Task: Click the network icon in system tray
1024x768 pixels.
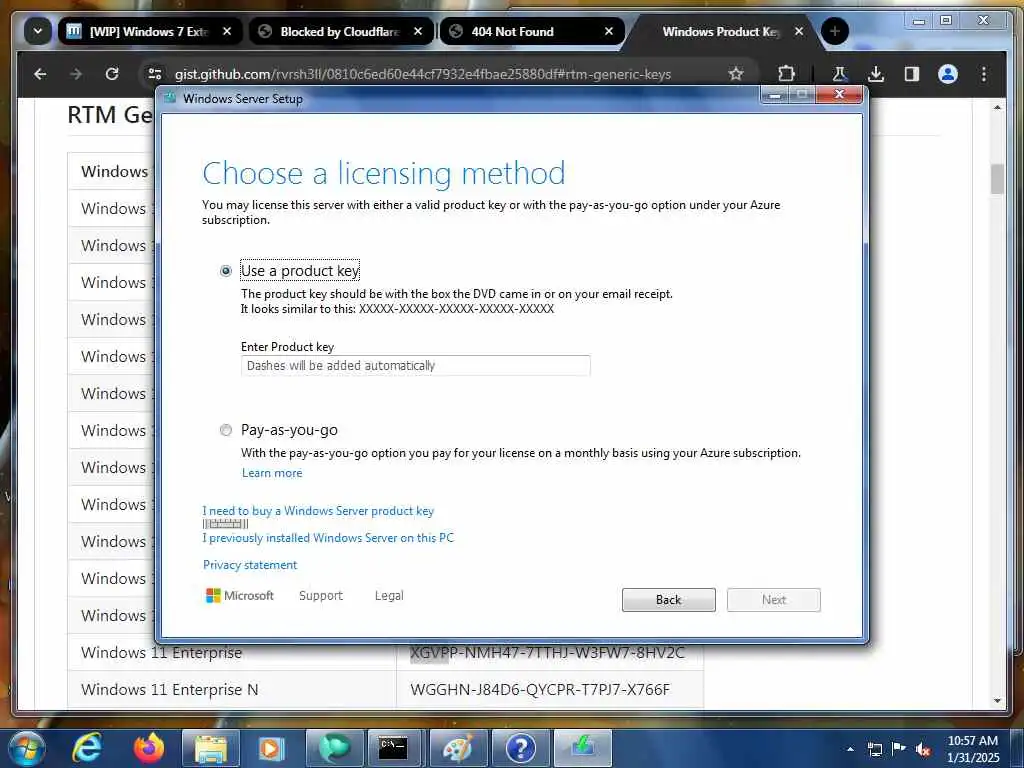Action: (874, 749)
